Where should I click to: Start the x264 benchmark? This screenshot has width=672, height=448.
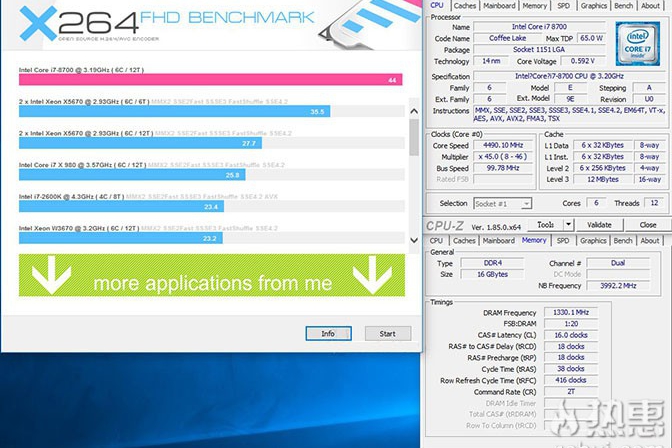pyautogui.click(x=388, y=334)
